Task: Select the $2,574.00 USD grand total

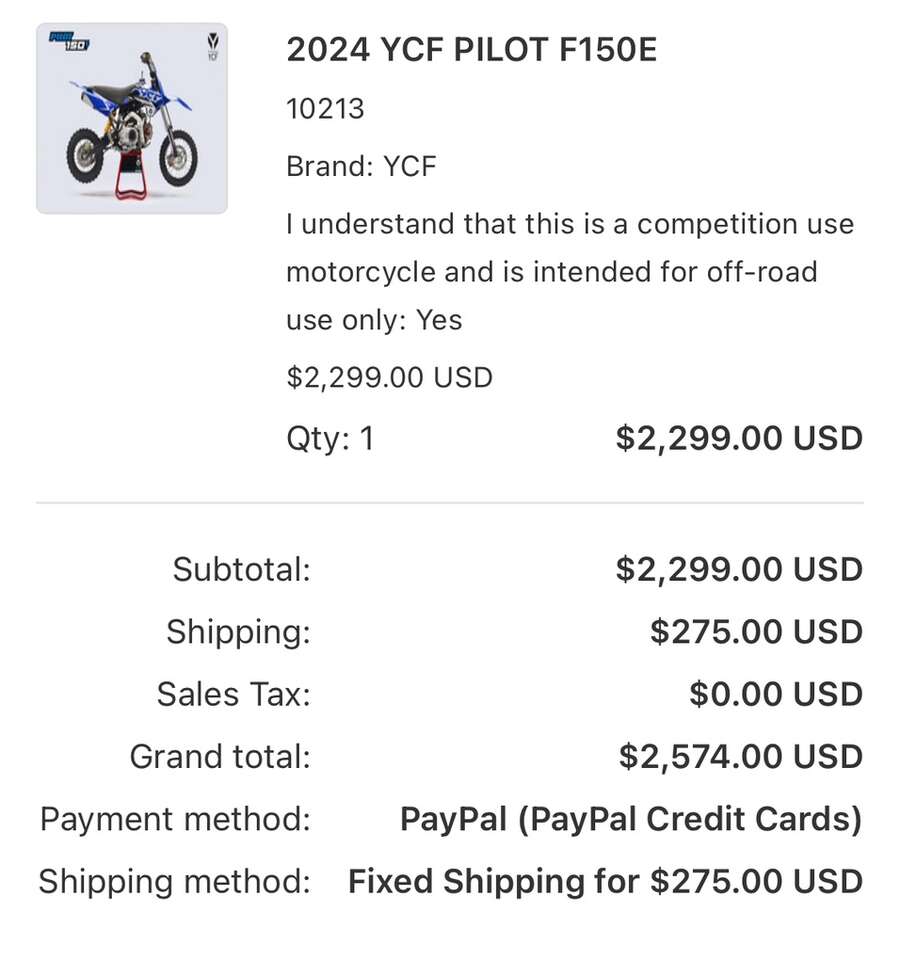Action: (740, 756)
